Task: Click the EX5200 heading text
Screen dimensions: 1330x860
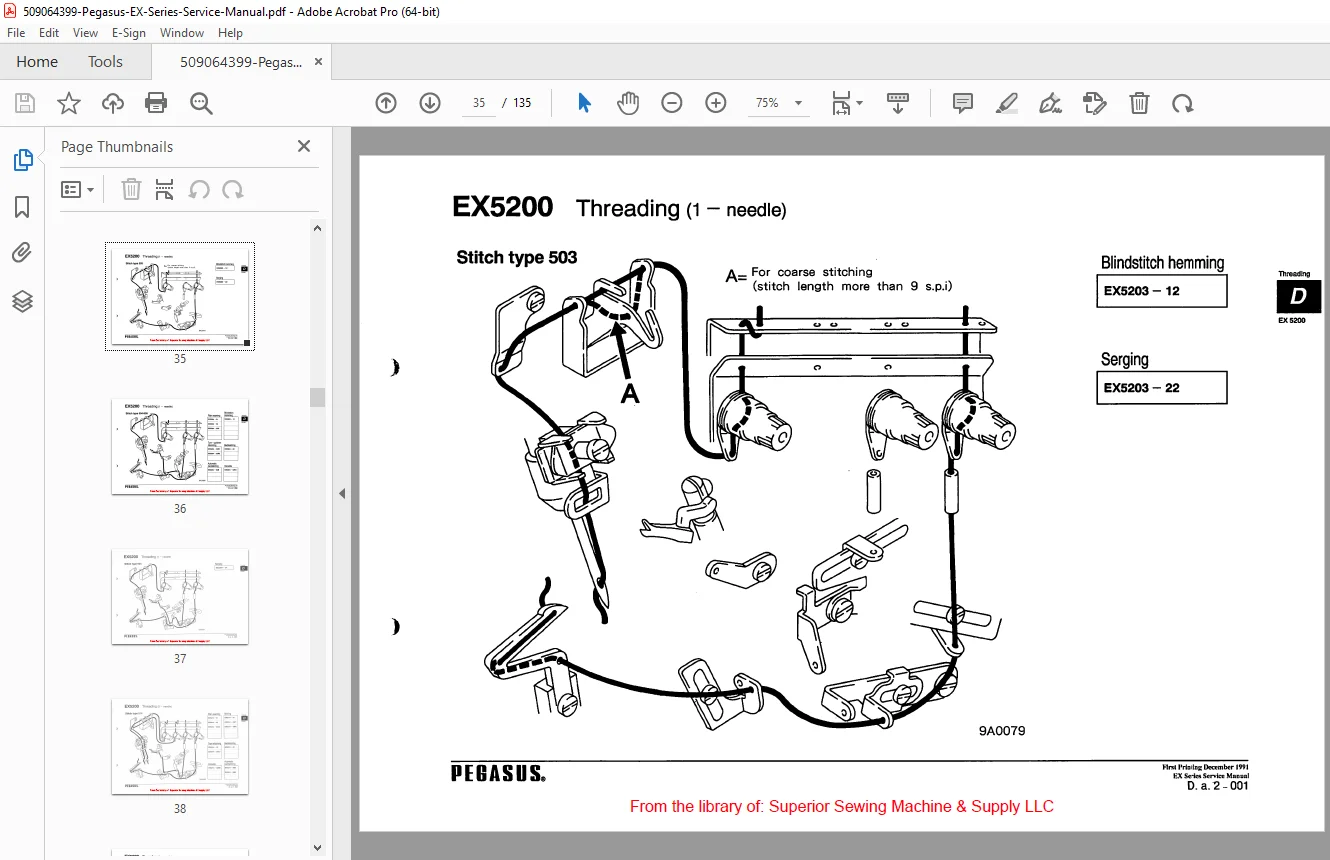Action: tap(502, 207)
